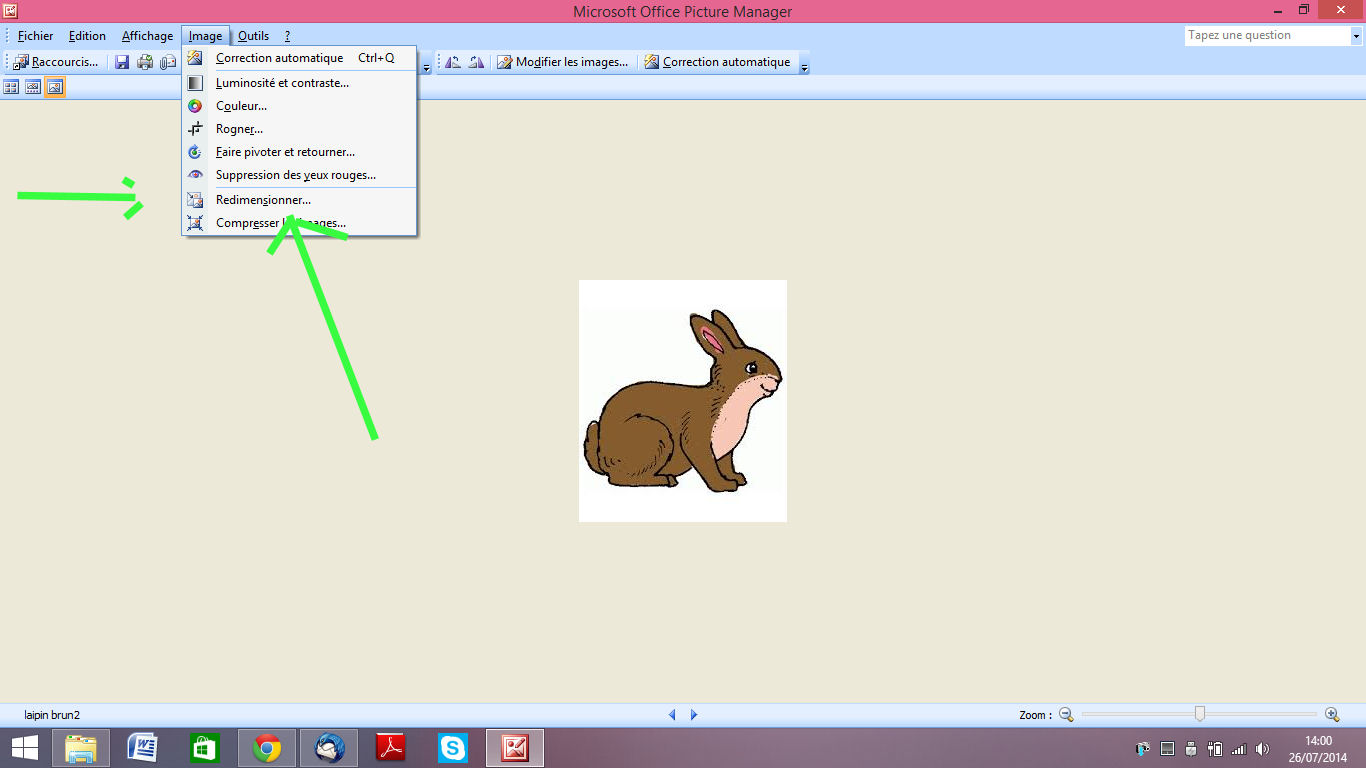Click the rotate right icon
Screen dimensions: 1366x768
(x=476, y=62)
